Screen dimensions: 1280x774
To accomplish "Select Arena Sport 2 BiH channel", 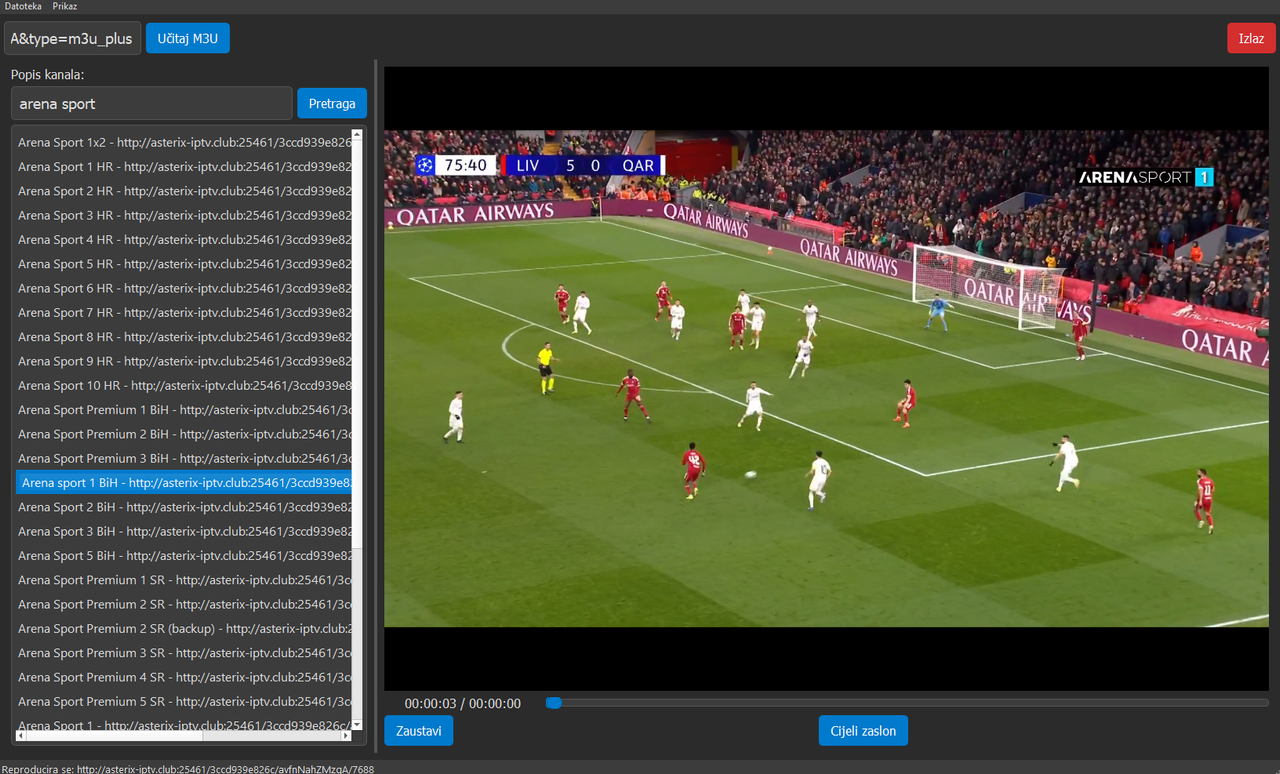I will pyautogui.click(x=184, y=507).
